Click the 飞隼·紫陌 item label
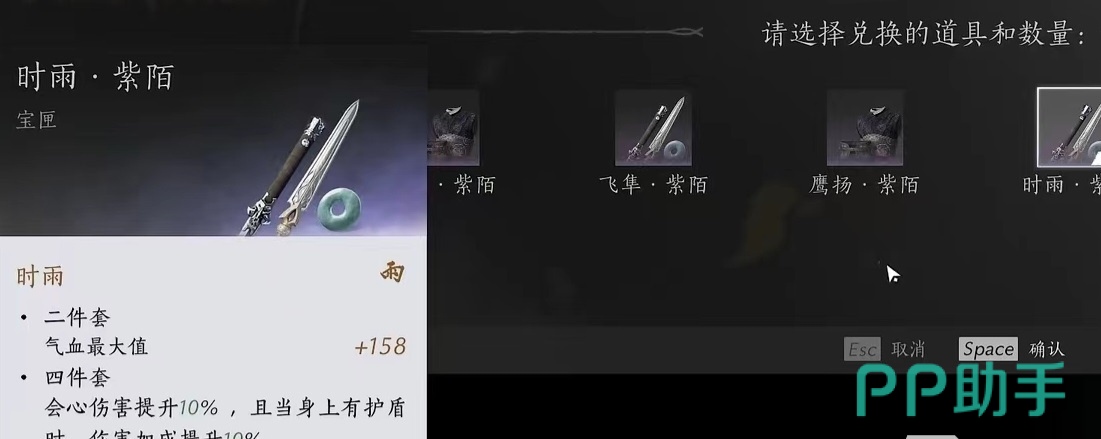The height and width of the screenshot is (439, 1101). pyautogui.click(x=652, y=185)
